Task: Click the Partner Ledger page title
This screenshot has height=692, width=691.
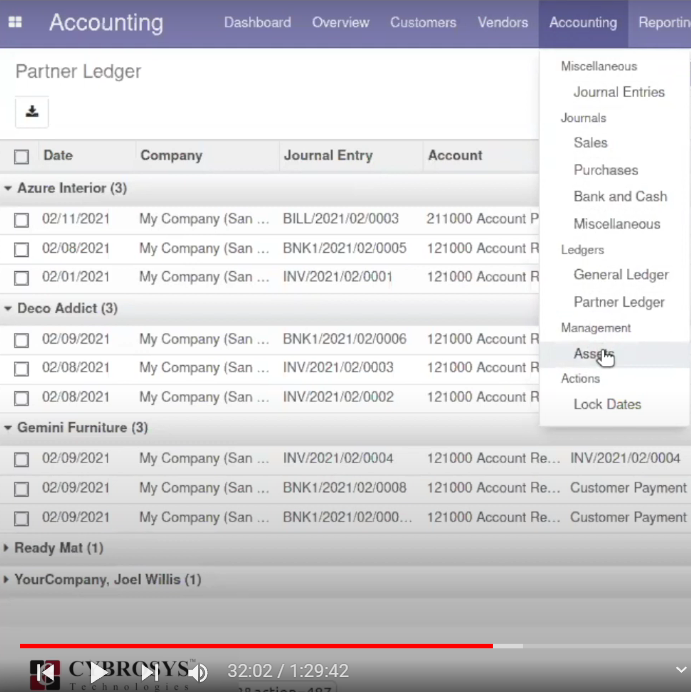Action: [79, 71]
